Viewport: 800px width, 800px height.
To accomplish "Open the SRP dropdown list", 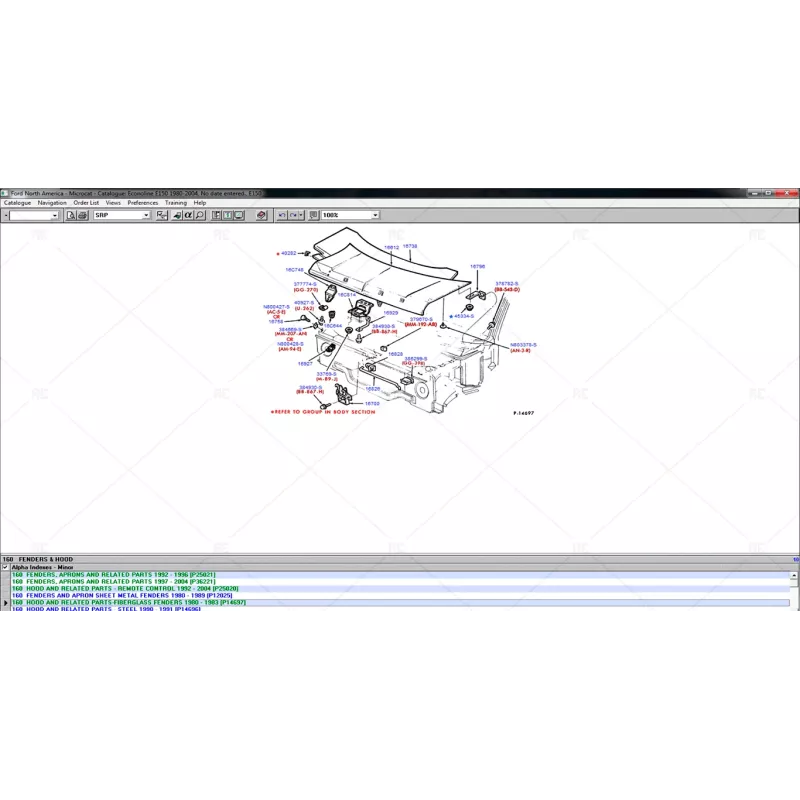I will click(x=145, y=215).
